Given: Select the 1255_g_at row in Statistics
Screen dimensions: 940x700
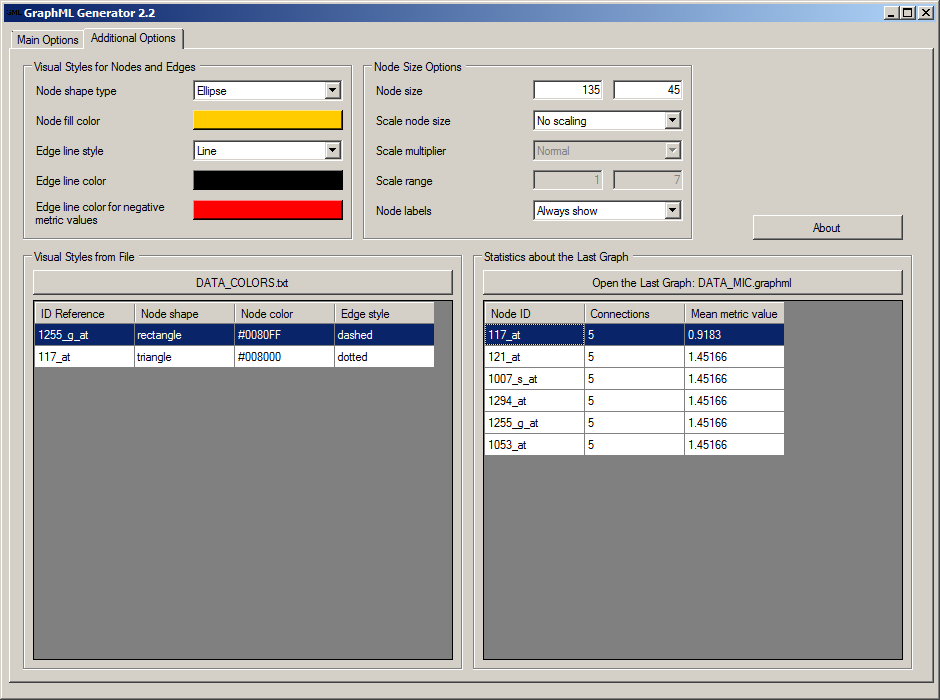Looking at the screenshot, I should click(x=634, y=423).
